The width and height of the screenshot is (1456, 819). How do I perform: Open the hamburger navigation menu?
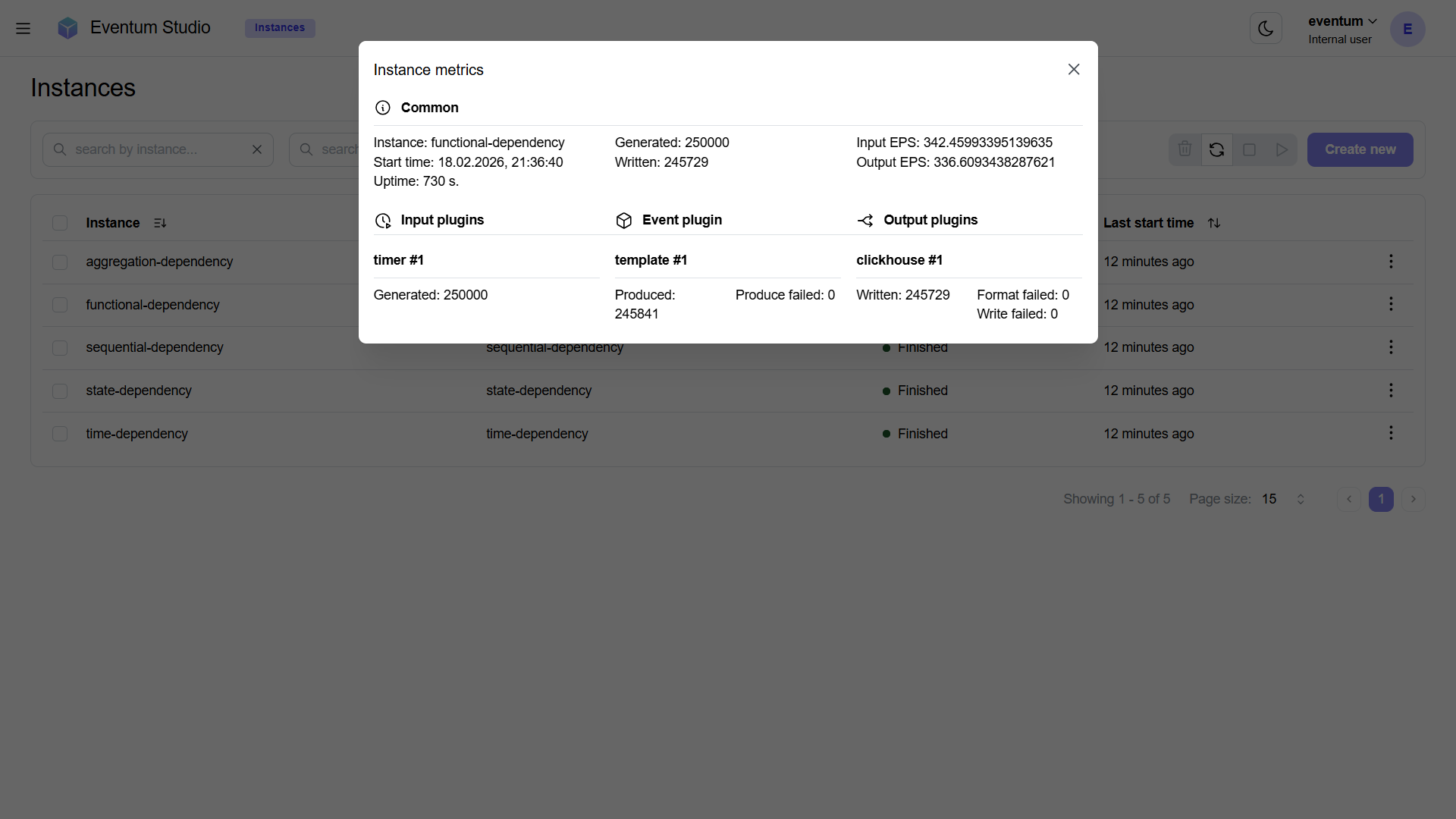click(24, 28)
